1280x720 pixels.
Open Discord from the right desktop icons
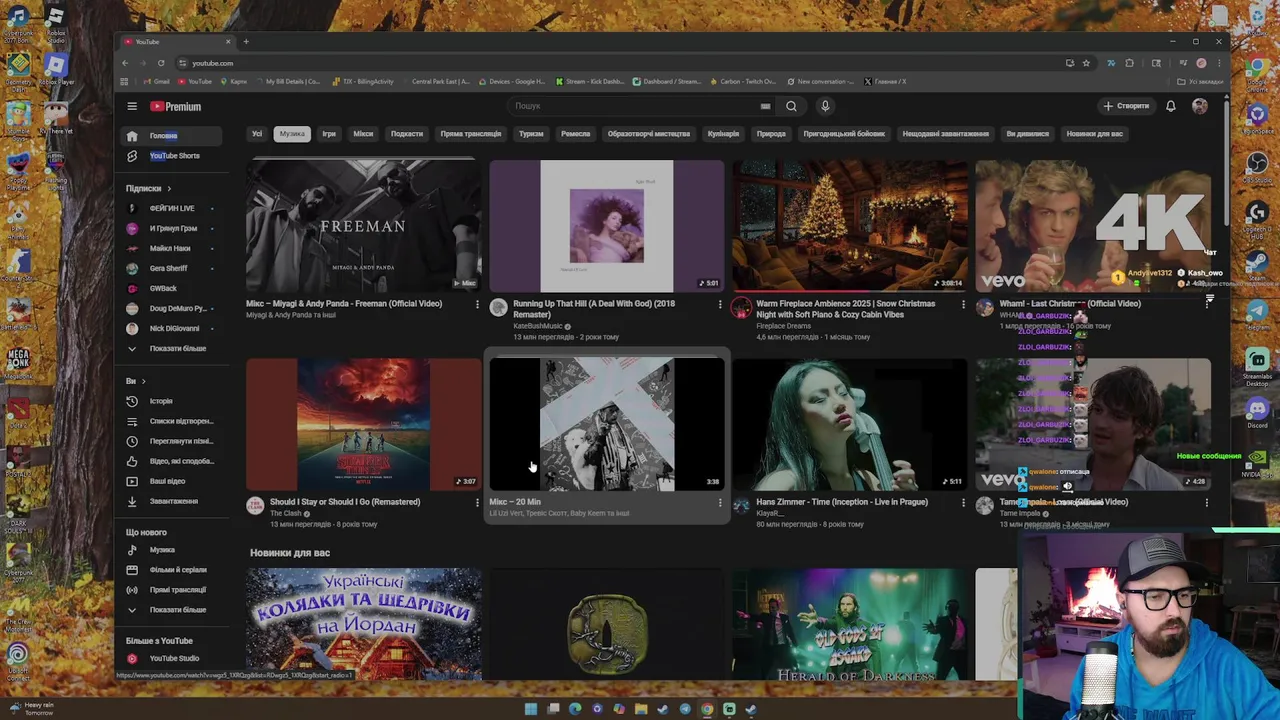click(1257, 411)
